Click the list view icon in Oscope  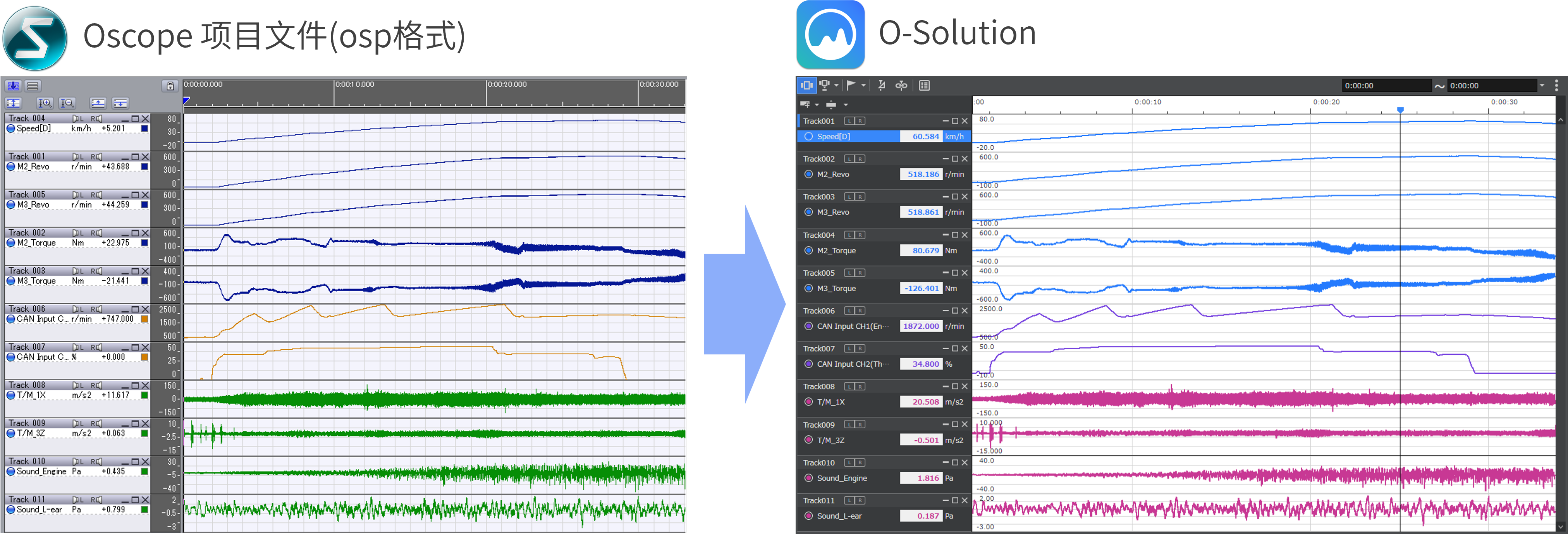[33, 86]
